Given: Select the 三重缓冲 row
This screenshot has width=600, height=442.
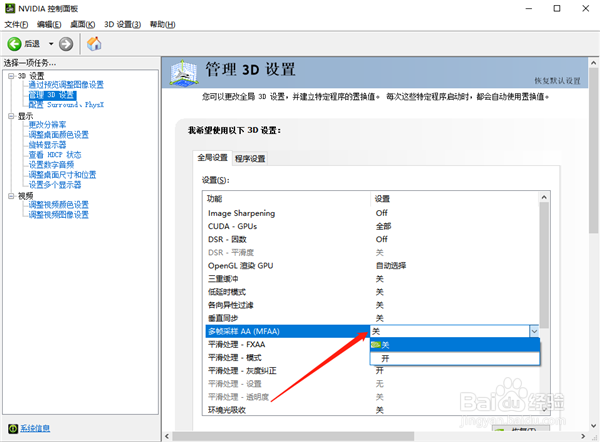Looking at the screenshot, I should coord(372,279).
